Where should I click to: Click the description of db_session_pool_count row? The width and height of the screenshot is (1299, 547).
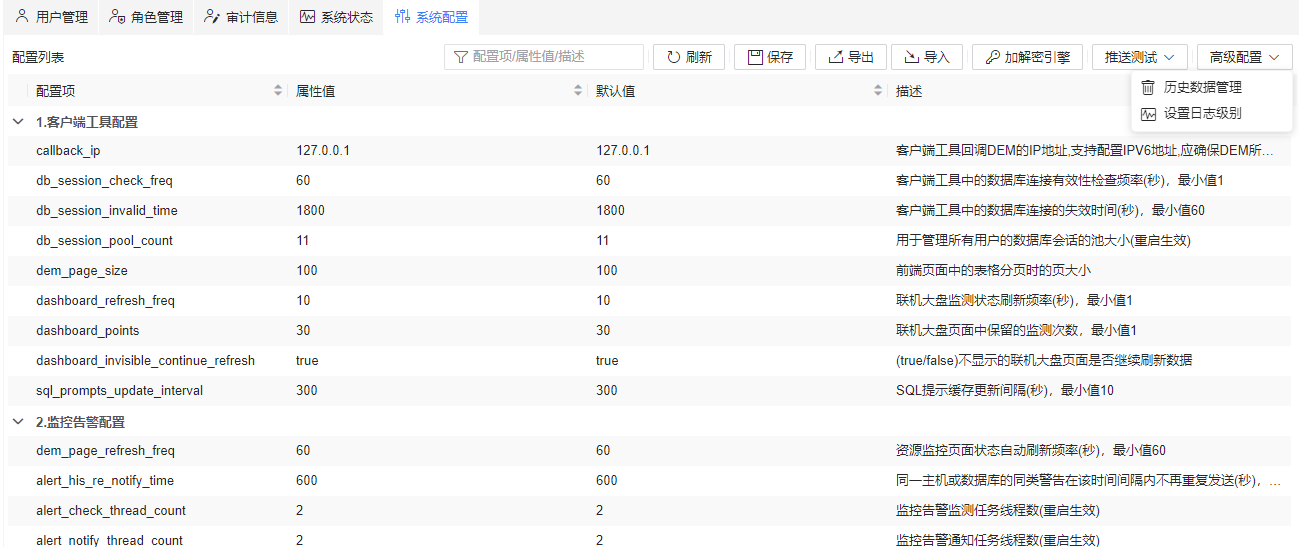click(x=1043, y=241)
